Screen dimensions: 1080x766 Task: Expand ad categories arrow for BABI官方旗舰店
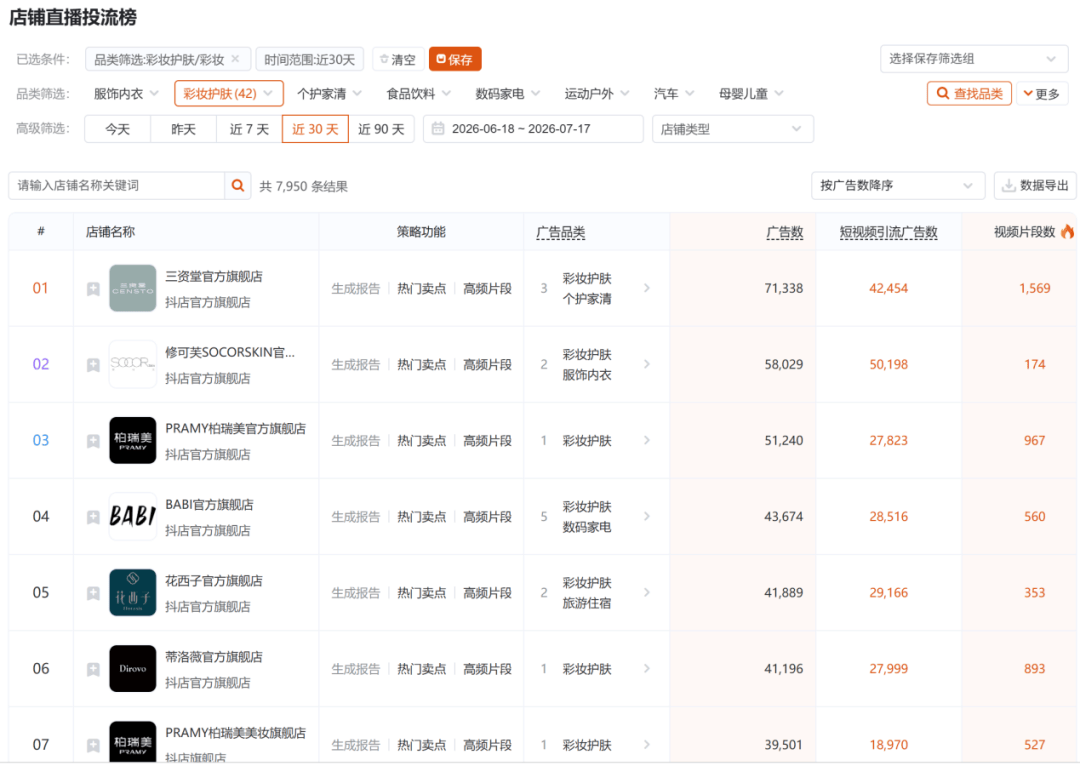pyautogui.click(x=647, y=516)
